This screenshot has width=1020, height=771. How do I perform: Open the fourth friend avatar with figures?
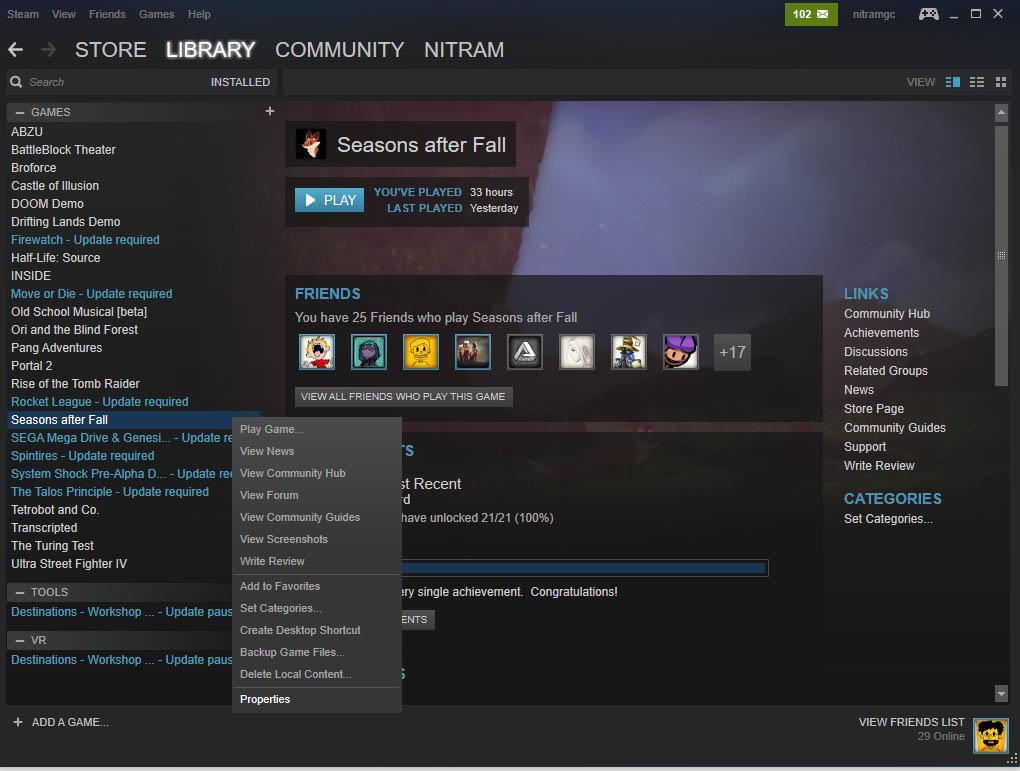[x=473, y=352]
